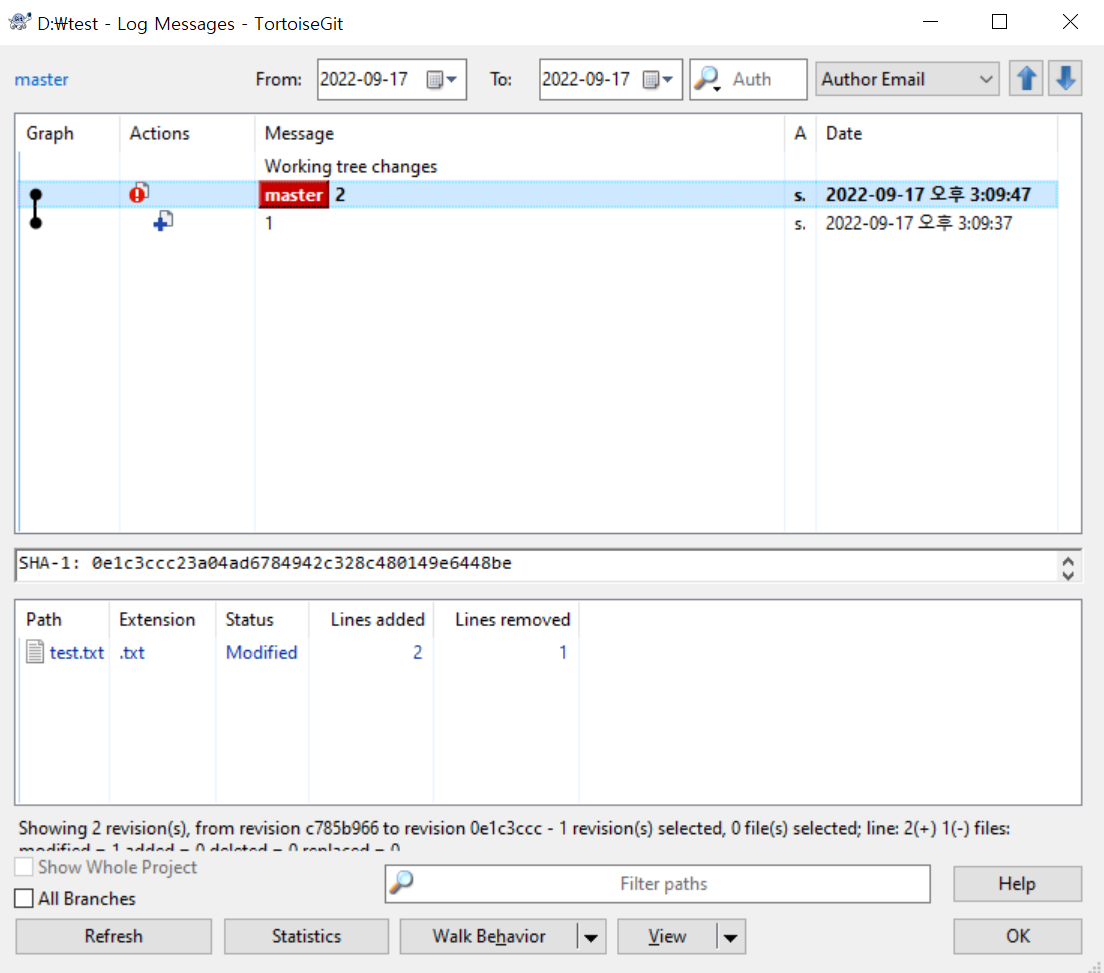Click the Walk Behavior button
The width and height of the screenshot is (1104, 973).
click(489, 936)
